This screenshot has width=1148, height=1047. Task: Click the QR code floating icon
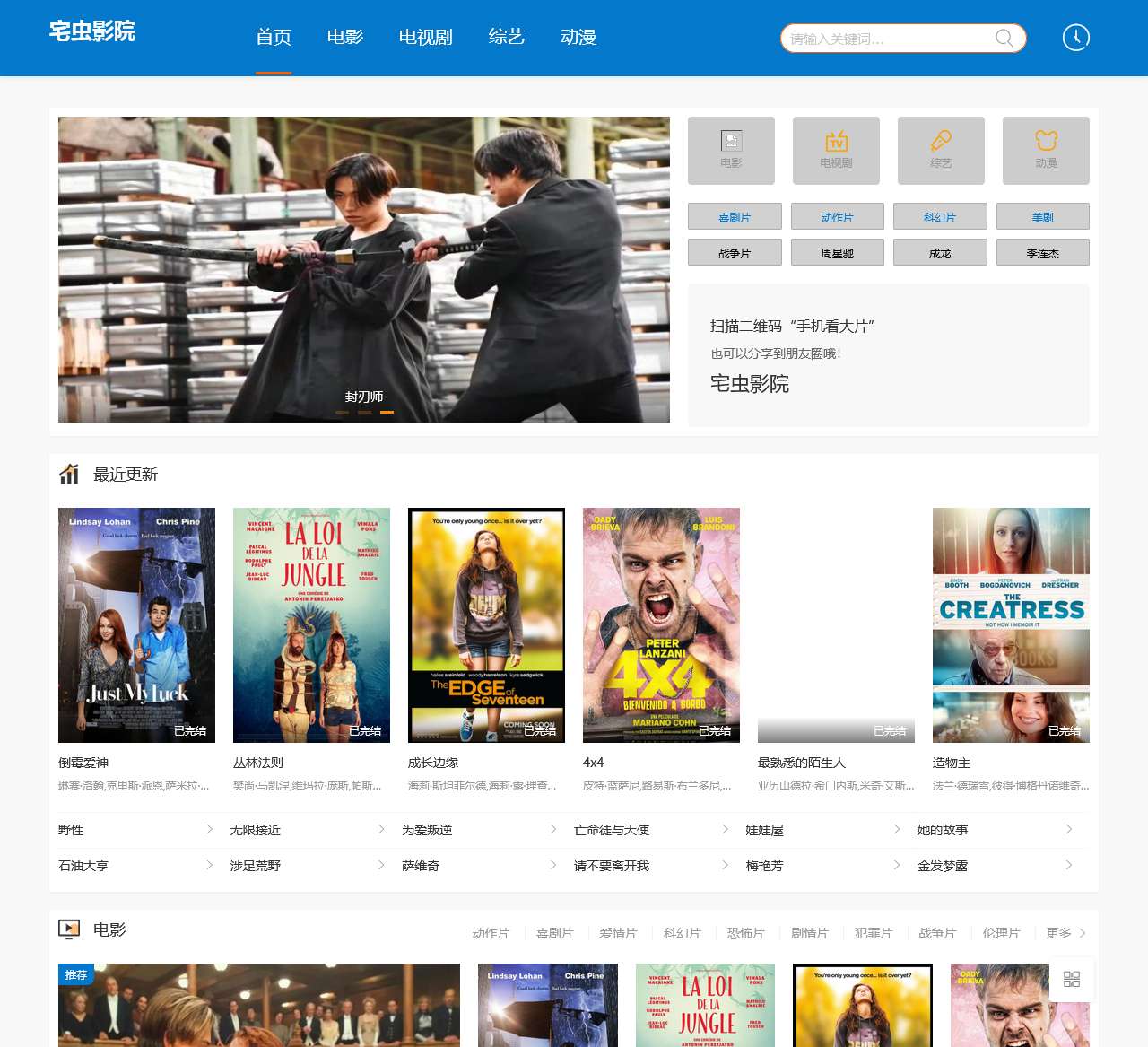1071,979
